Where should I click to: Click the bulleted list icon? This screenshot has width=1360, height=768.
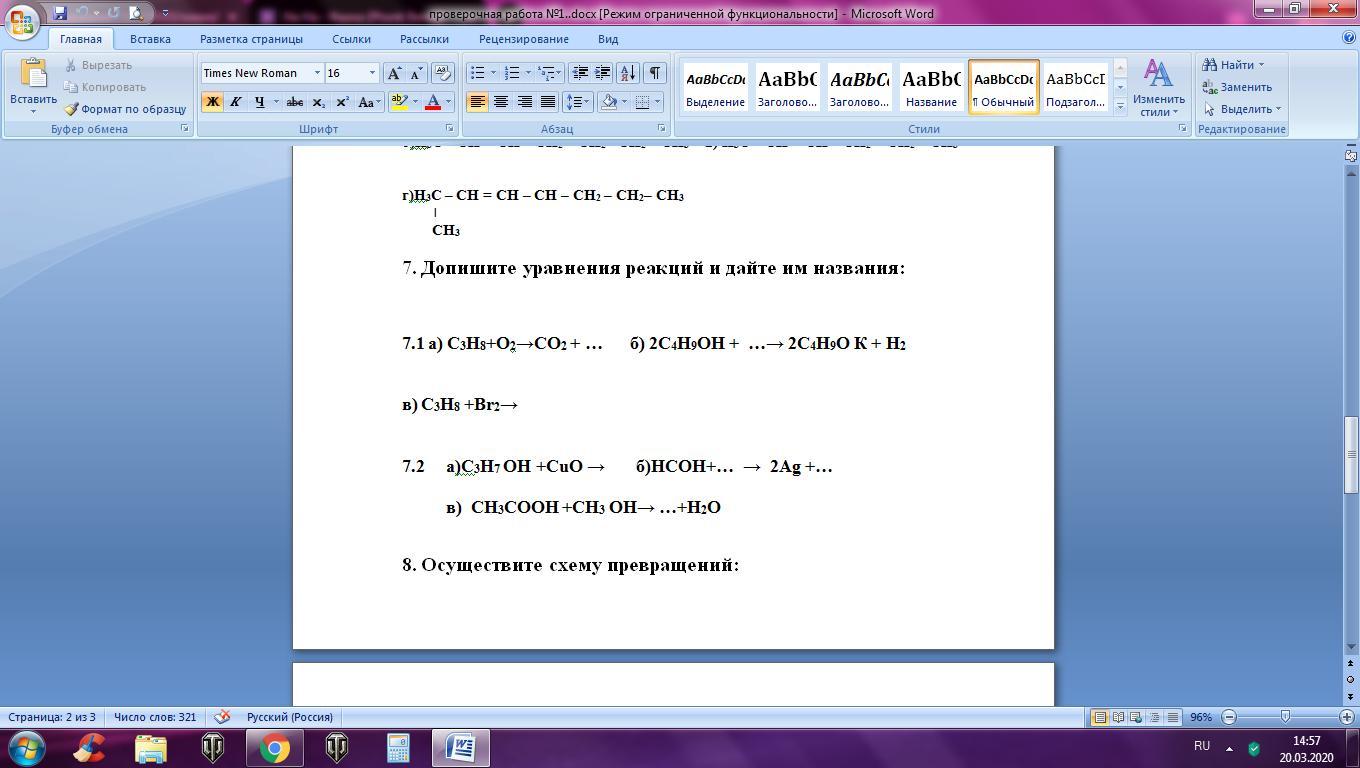pos(477,73)
